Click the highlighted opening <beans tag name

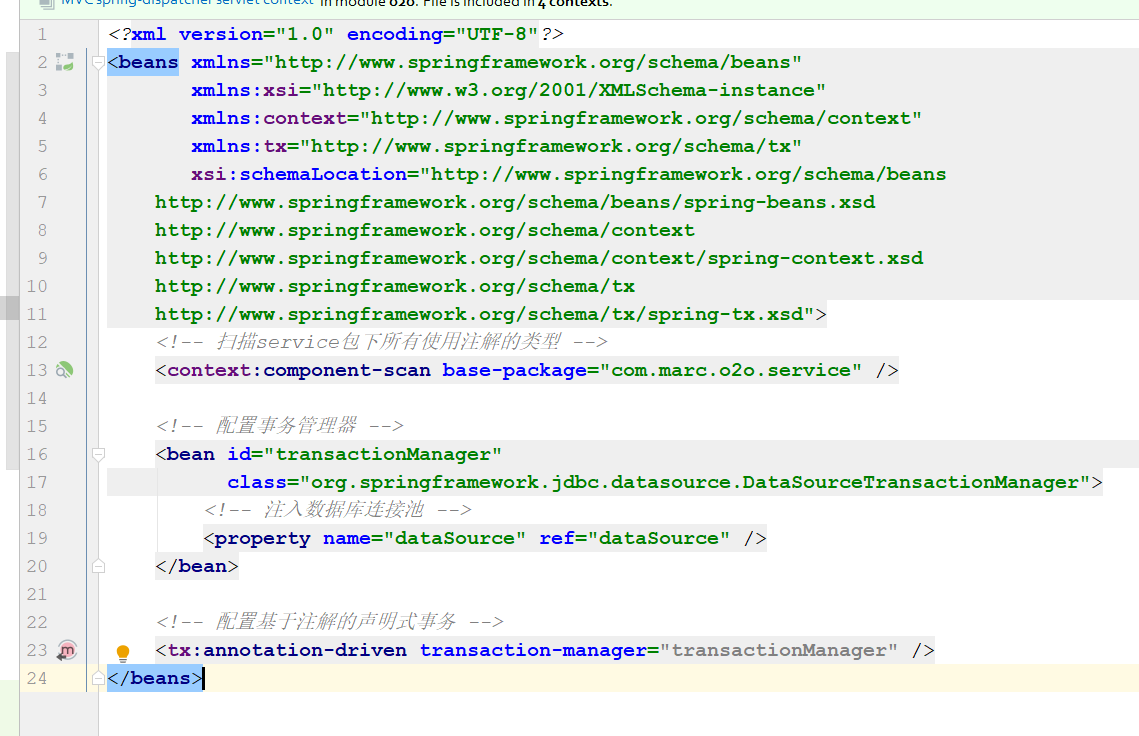pos(143,62)
